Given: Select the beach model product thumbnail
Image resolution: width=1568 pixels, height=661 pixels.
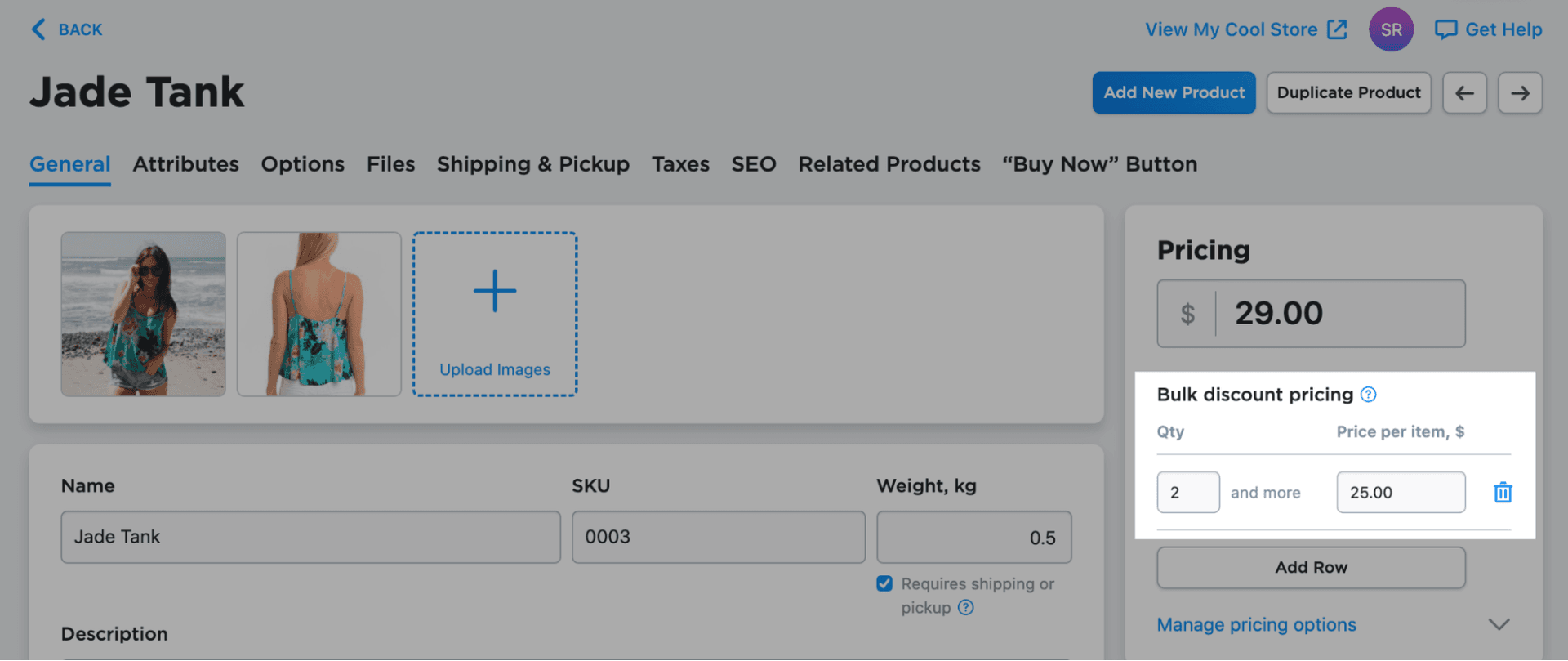Looking at the screenshot, I should pos(143,314).
